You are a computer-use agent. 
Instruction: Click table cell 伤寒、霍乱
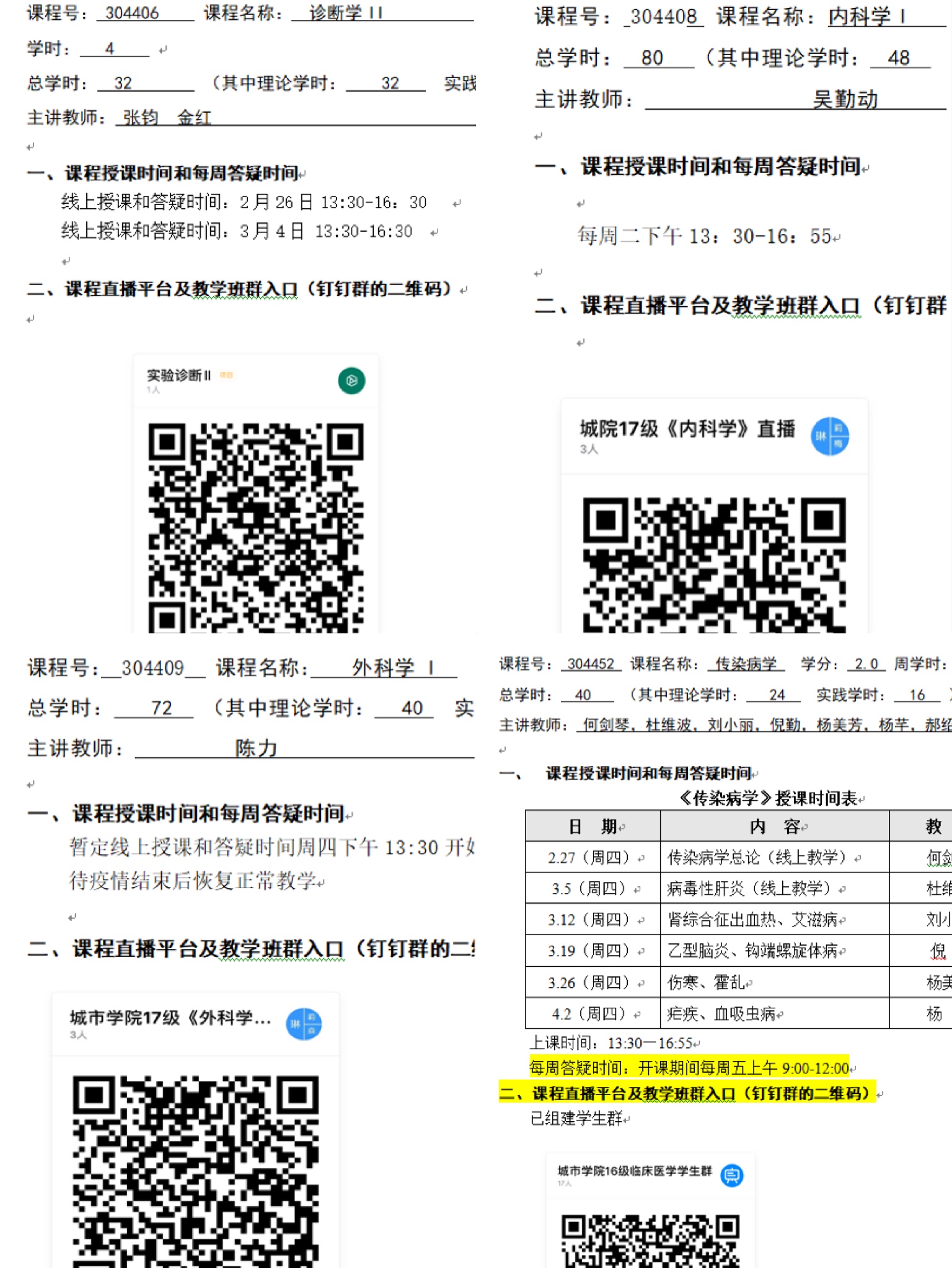click(775, 982)
